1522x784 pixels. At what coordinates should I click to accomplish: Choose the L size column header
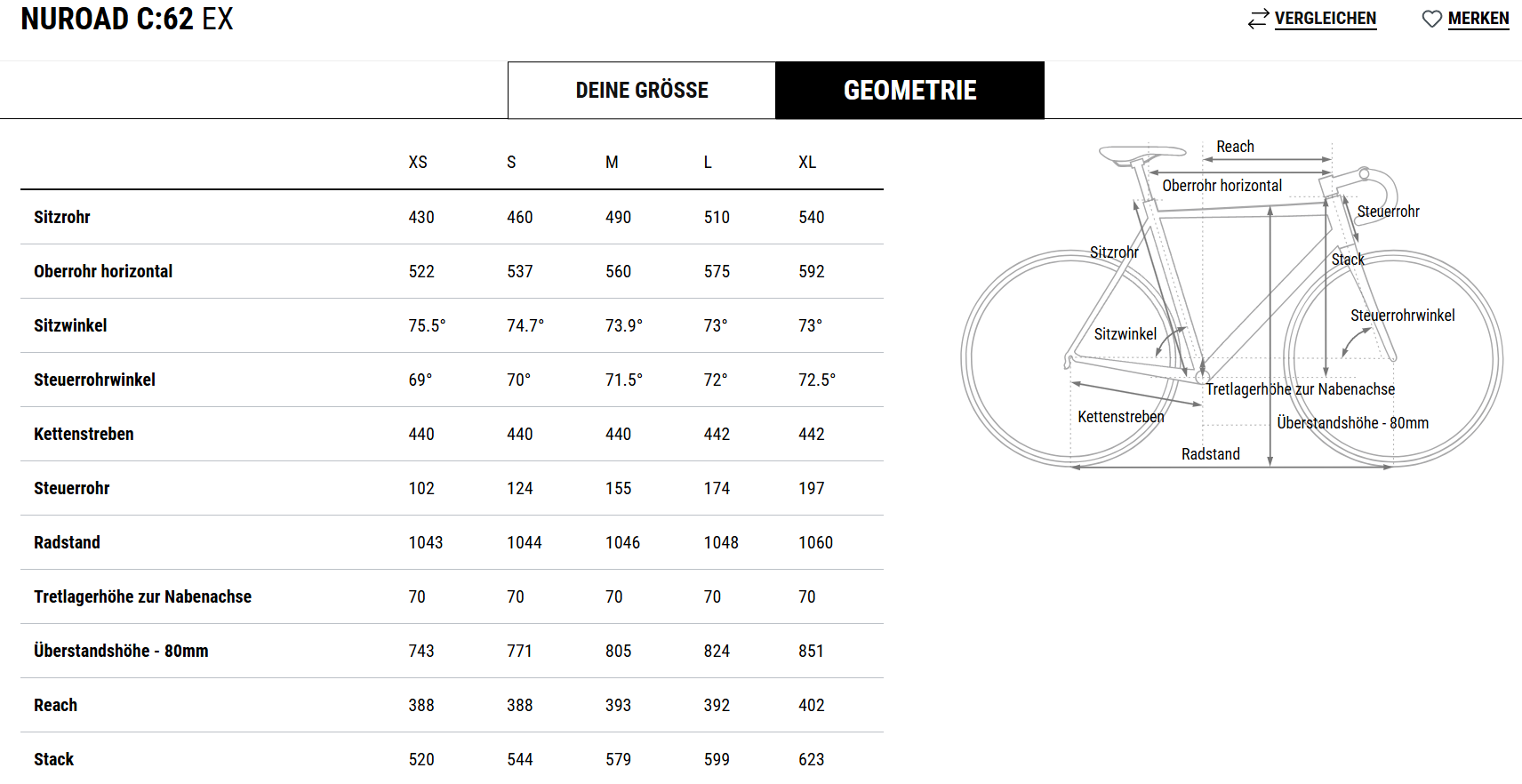(x=708, y=163)
